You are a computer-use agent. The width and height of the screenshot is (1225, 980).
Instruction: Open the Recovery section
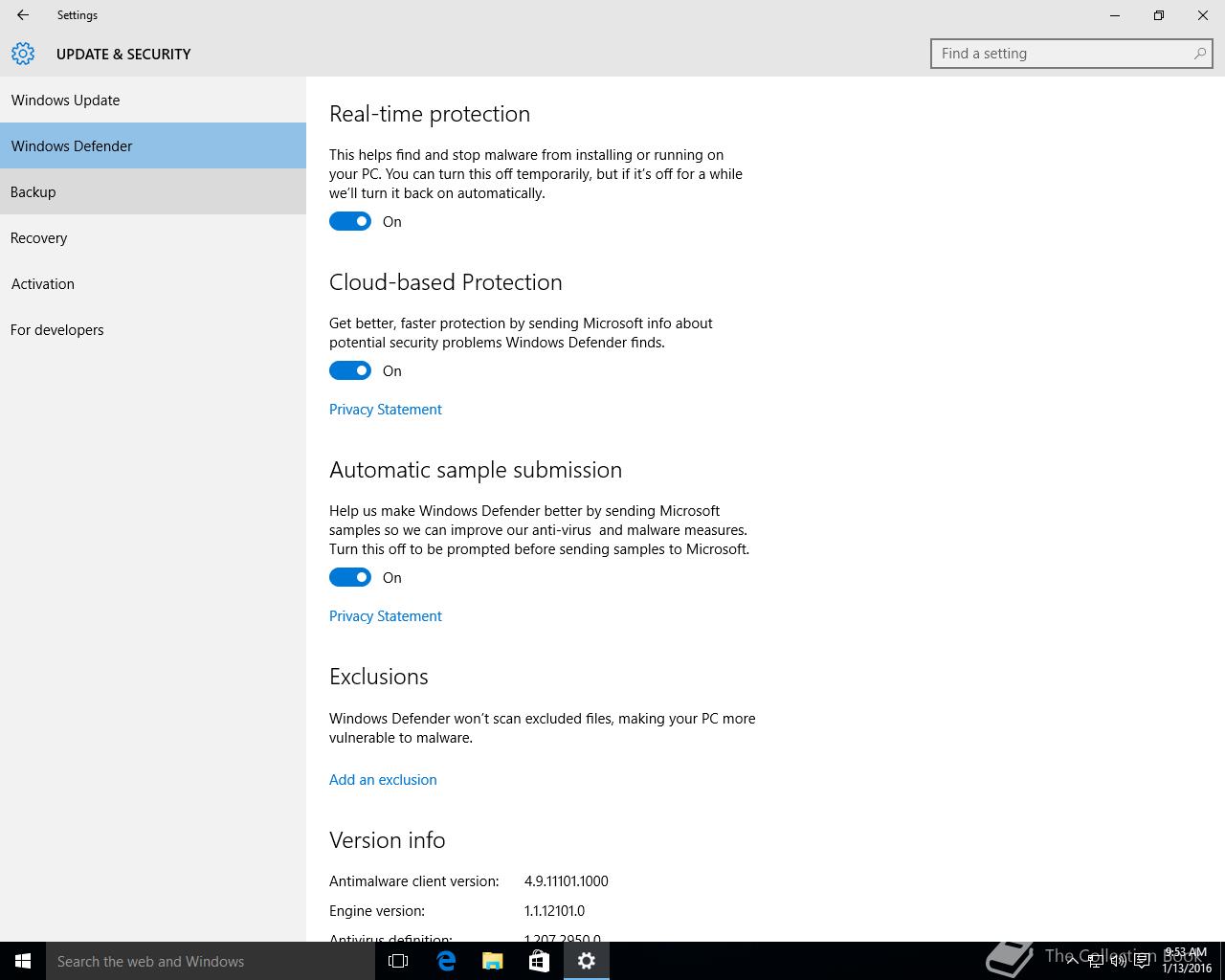click(153, 237)
